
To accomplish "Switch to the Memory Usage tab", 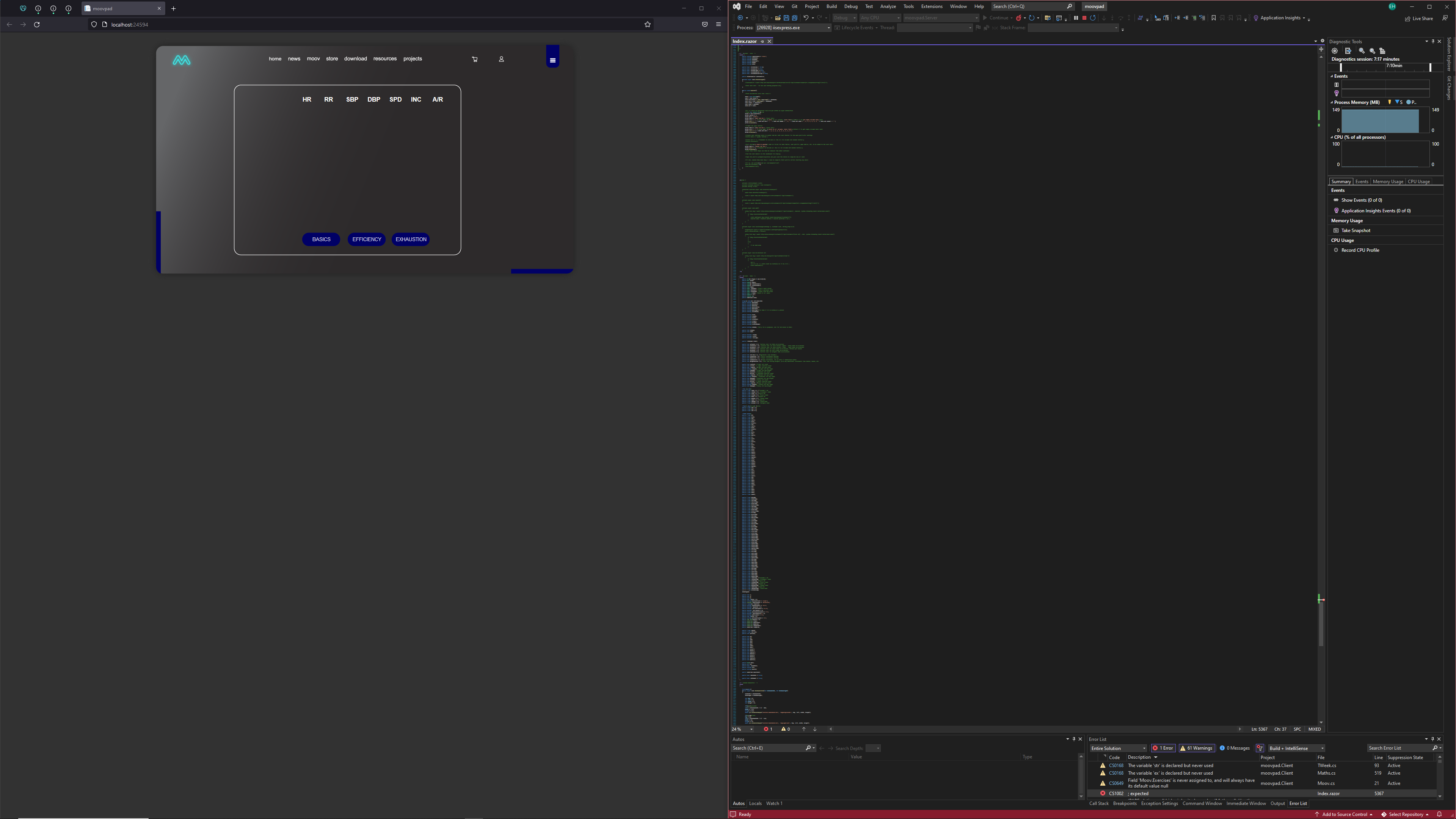I will point(1388,182).
